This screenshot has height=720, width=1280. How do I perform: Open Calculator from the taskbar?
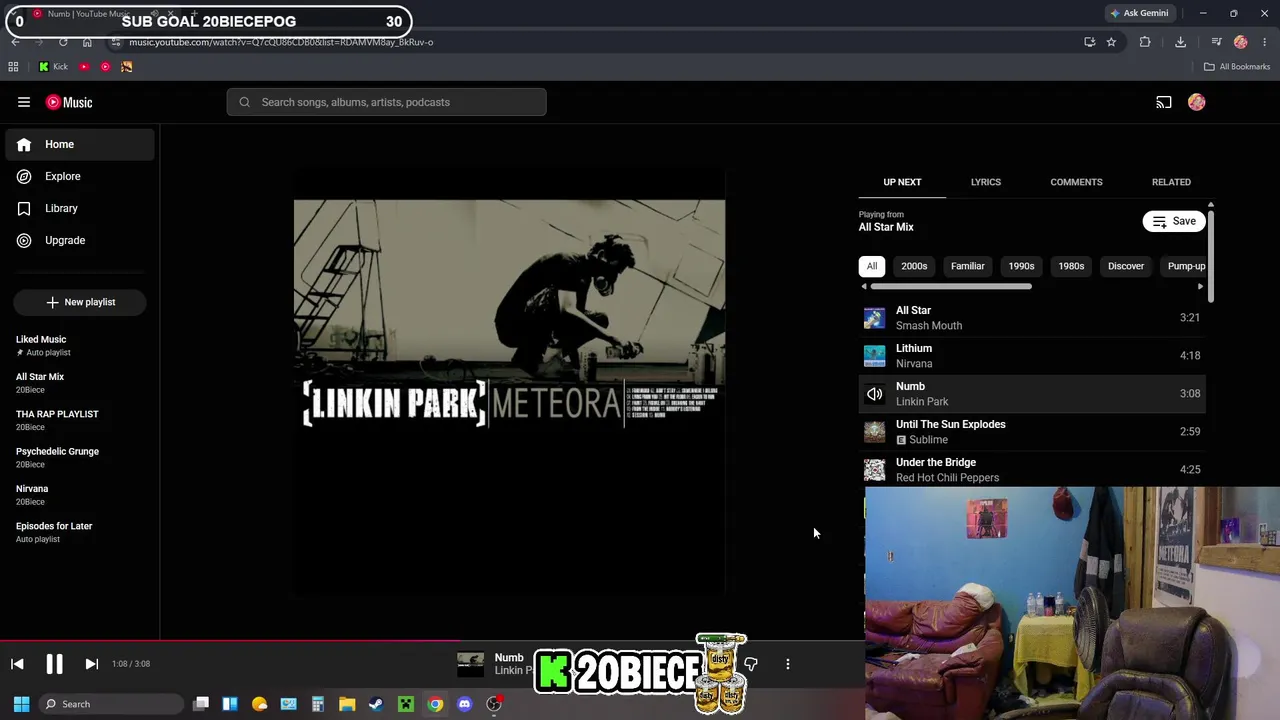click(318, 704)
